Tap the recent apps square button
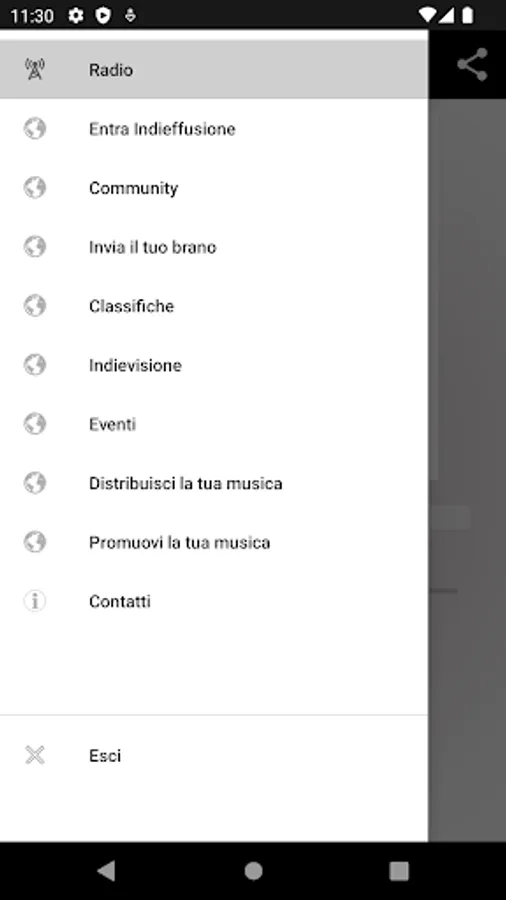 pos(399,871)
